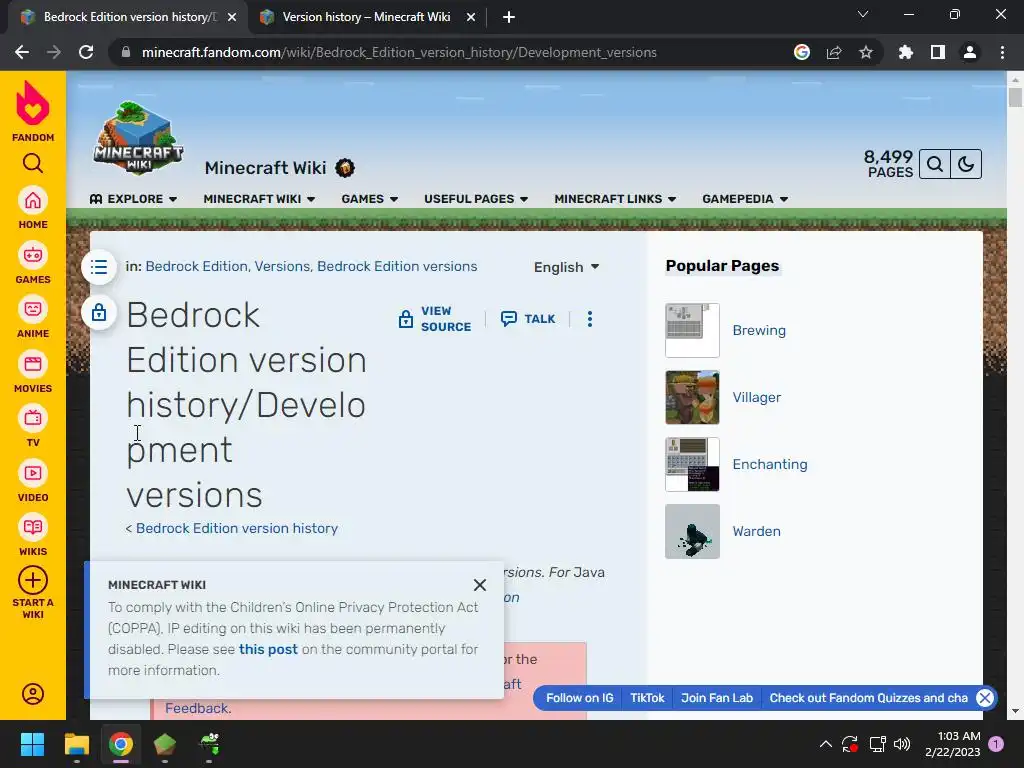The image size is (1024, 768).
Task: Open Windows Start menu
Action: pos(33,744)
